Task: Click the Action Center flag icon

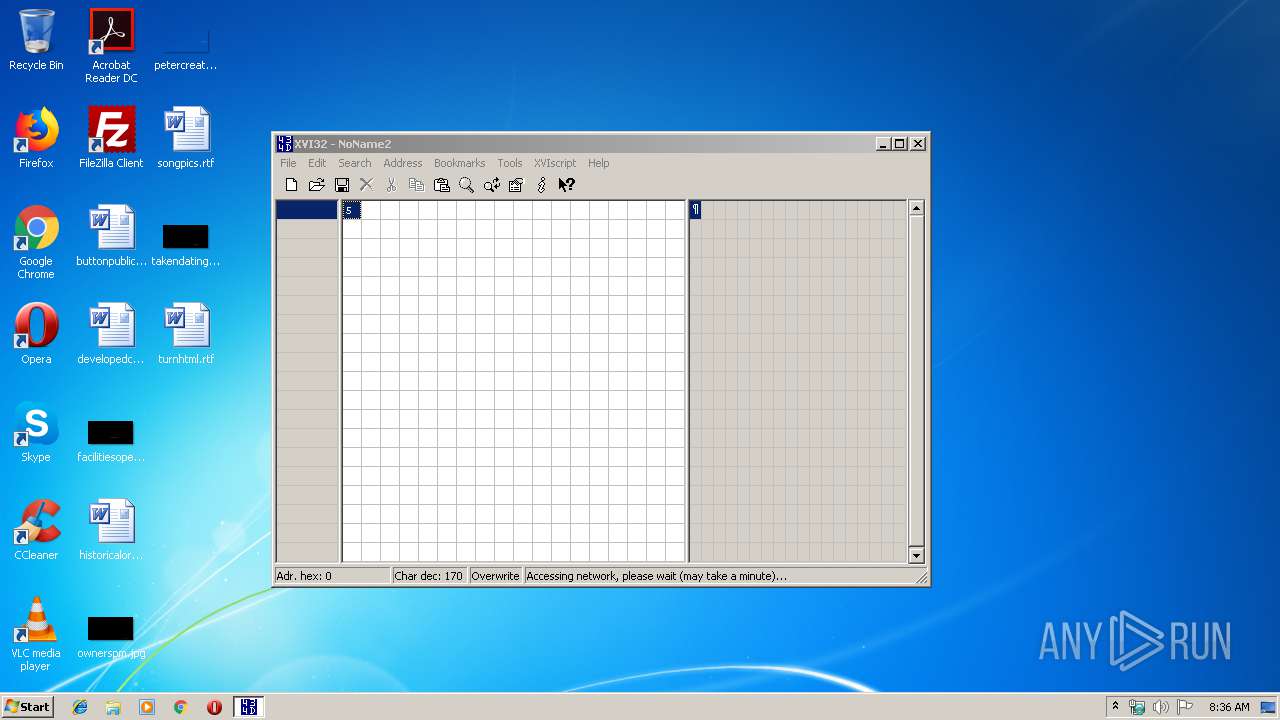Action: [x=1184, y=707]
